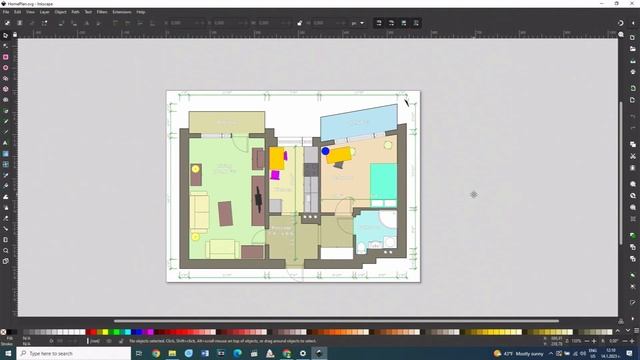Viewport: 640px width, 360px height.
Task: Select the Star and polygon tool
Action: [x=5, y=78]
